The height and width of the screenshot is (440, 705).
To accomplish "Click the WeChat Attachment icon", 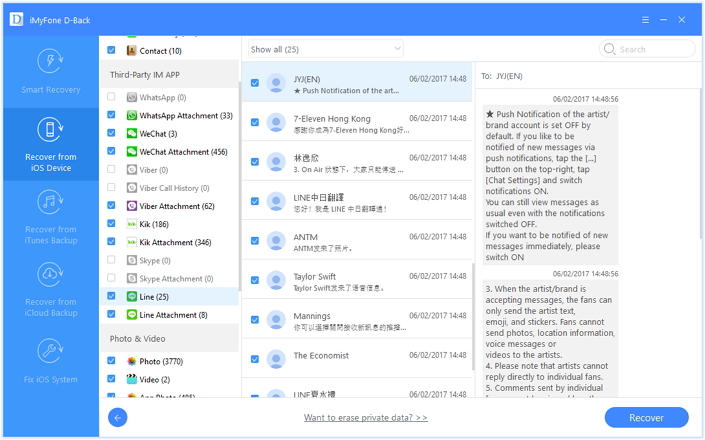I will point(131,151).
